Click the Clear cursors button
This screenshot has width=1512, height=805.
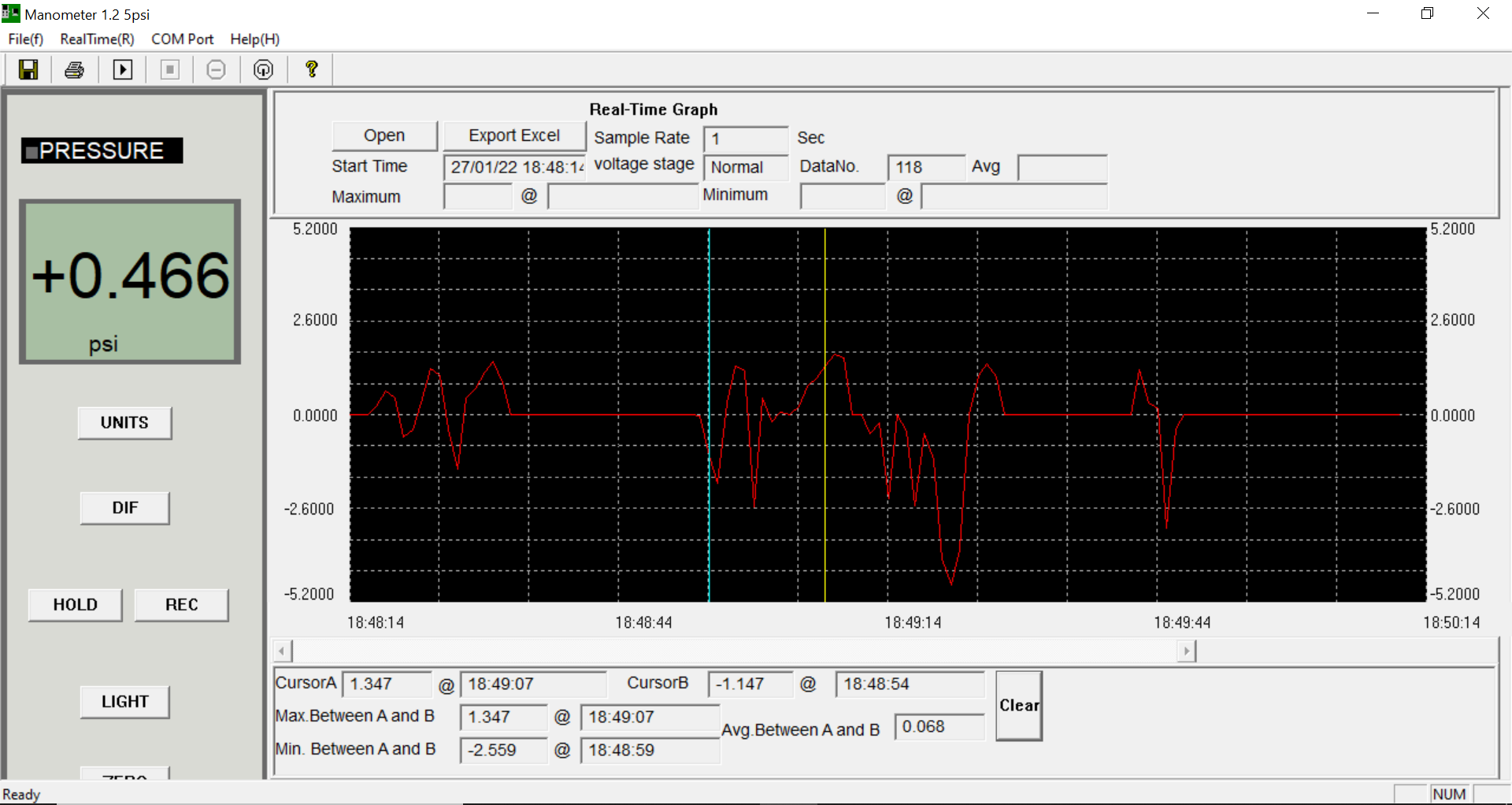(1019, 706)
